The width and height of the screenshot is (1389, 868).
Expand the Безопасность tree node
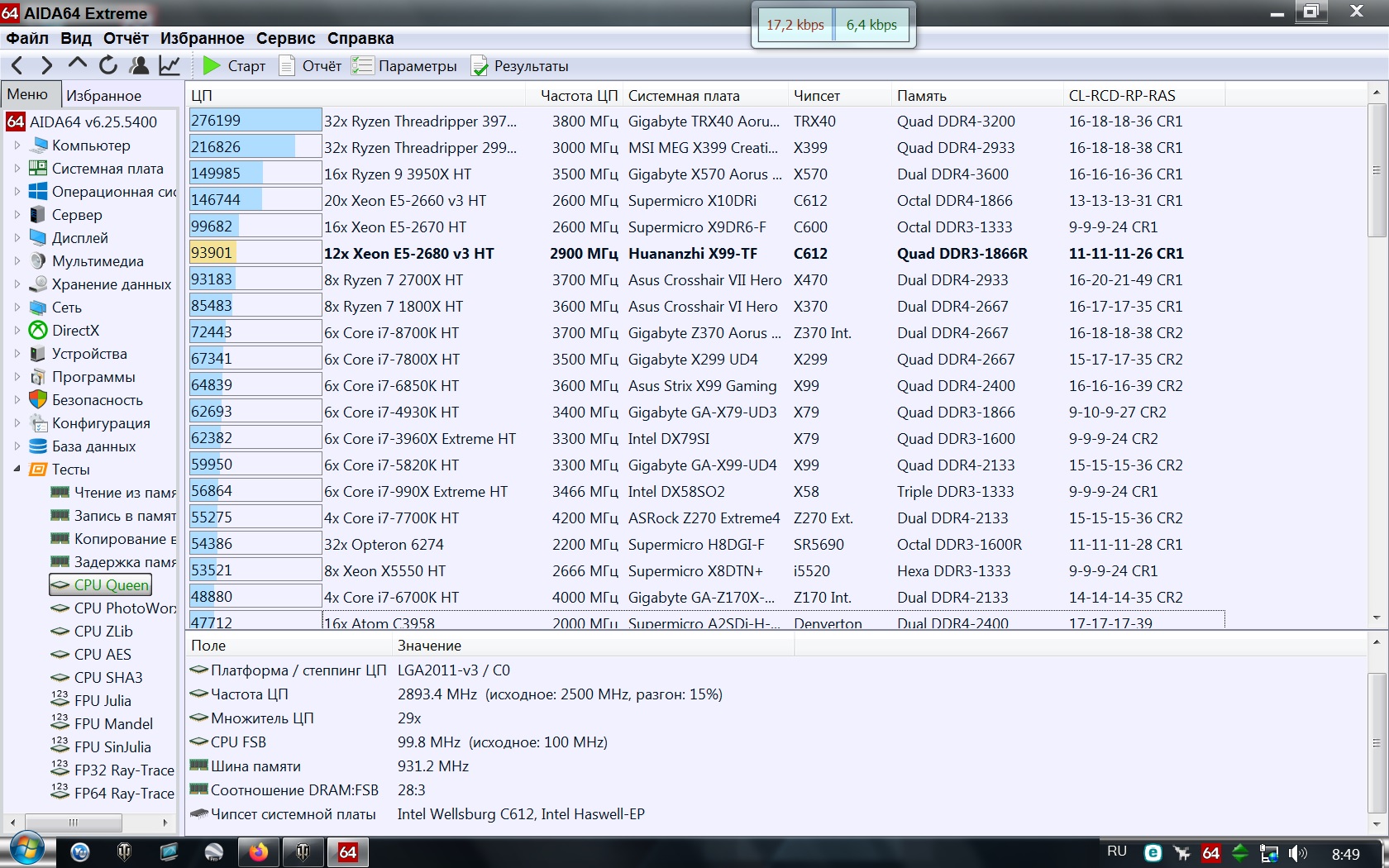click(17, 400)
